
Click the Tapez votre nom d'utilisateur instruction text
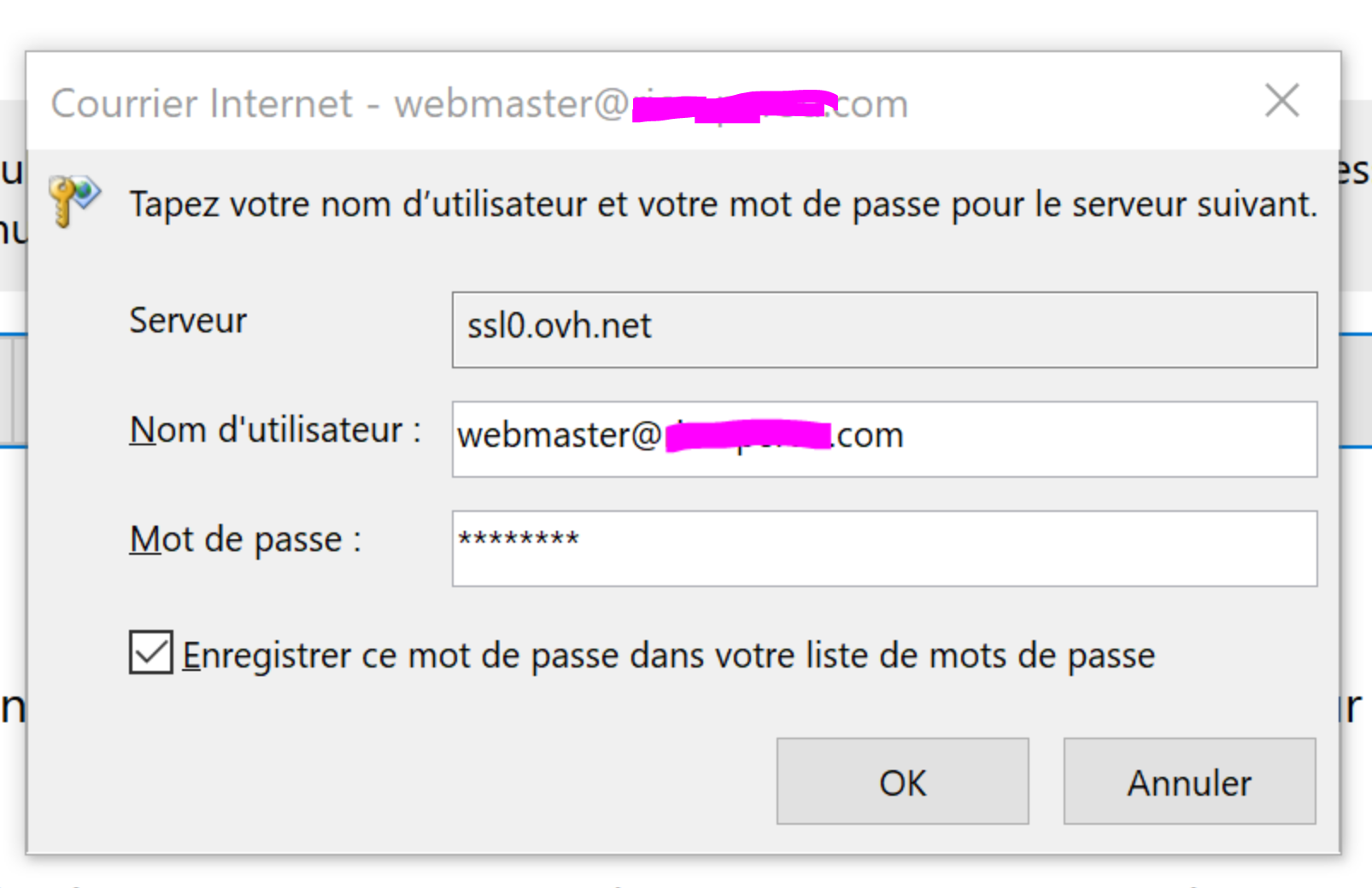pos(724,205)
